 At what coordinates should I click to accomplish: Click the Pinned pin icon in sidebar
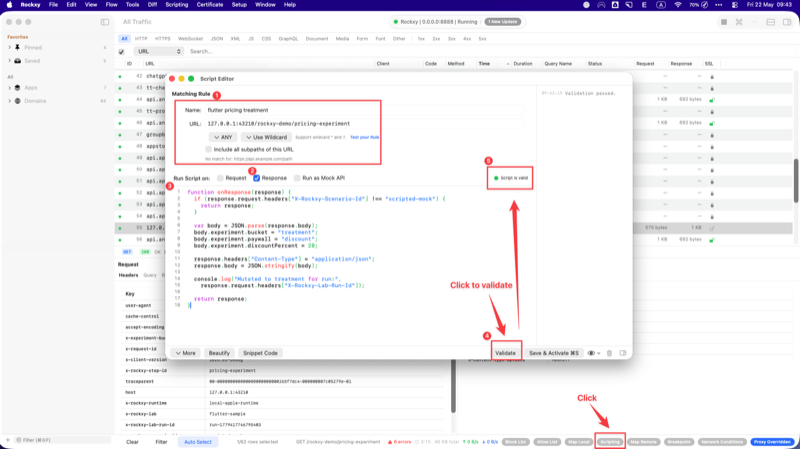tap(17, 47)
